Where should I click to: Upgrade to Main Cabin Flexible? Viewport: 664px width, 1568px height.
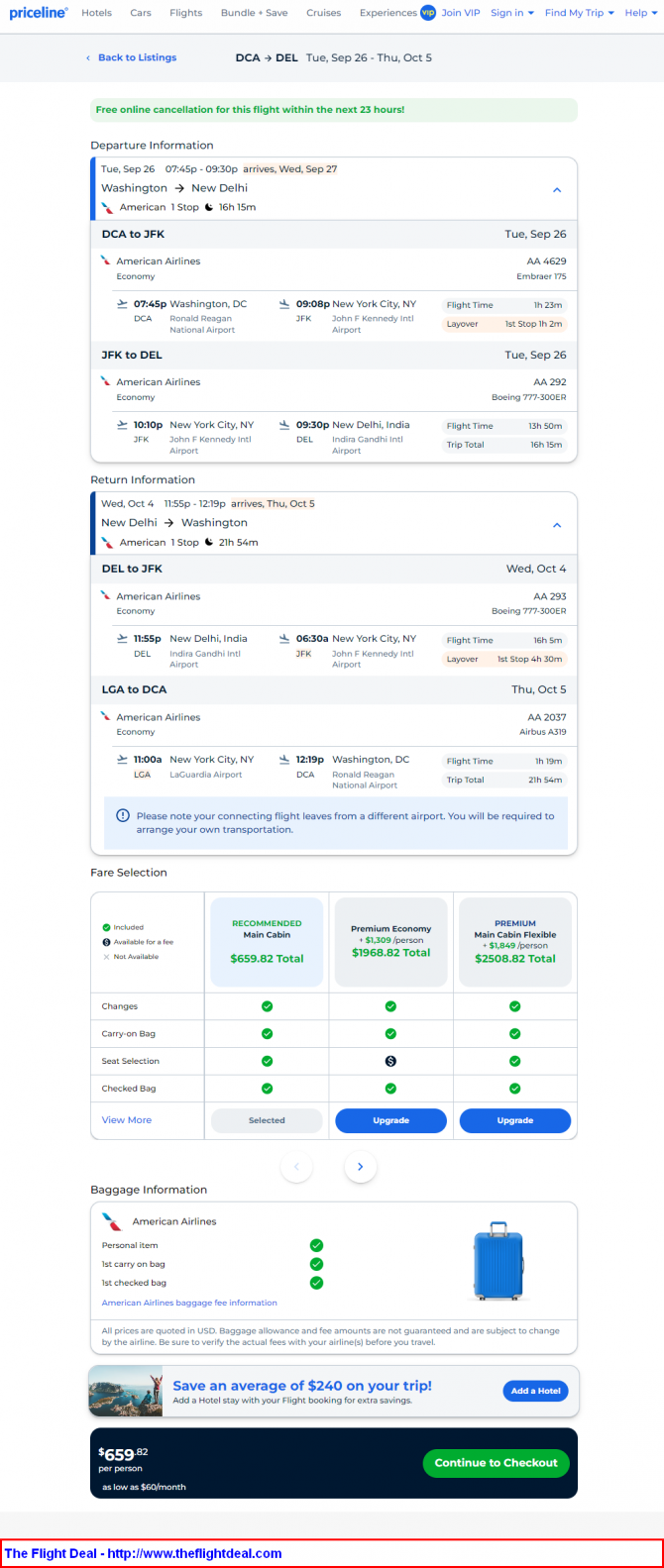pyautogui.click(x=515, y=1120)
